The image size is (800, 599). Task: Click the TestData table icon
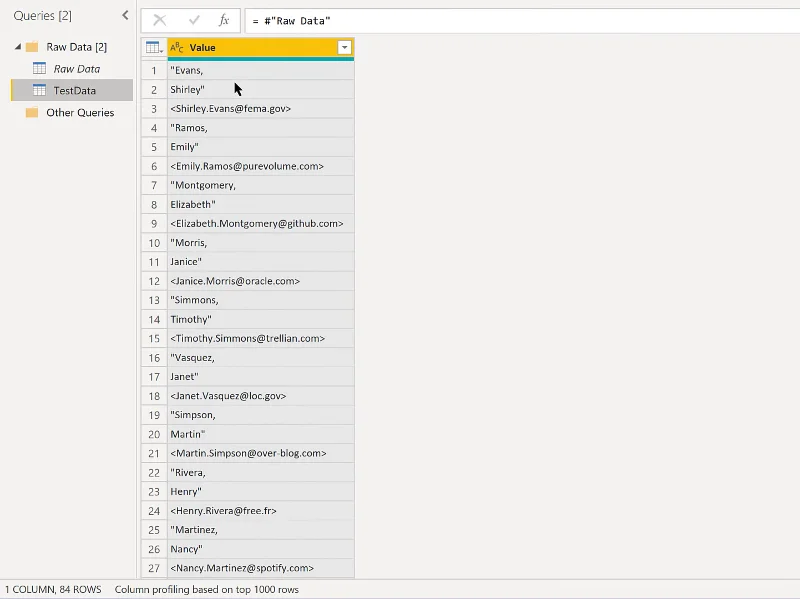coord(39,90)
